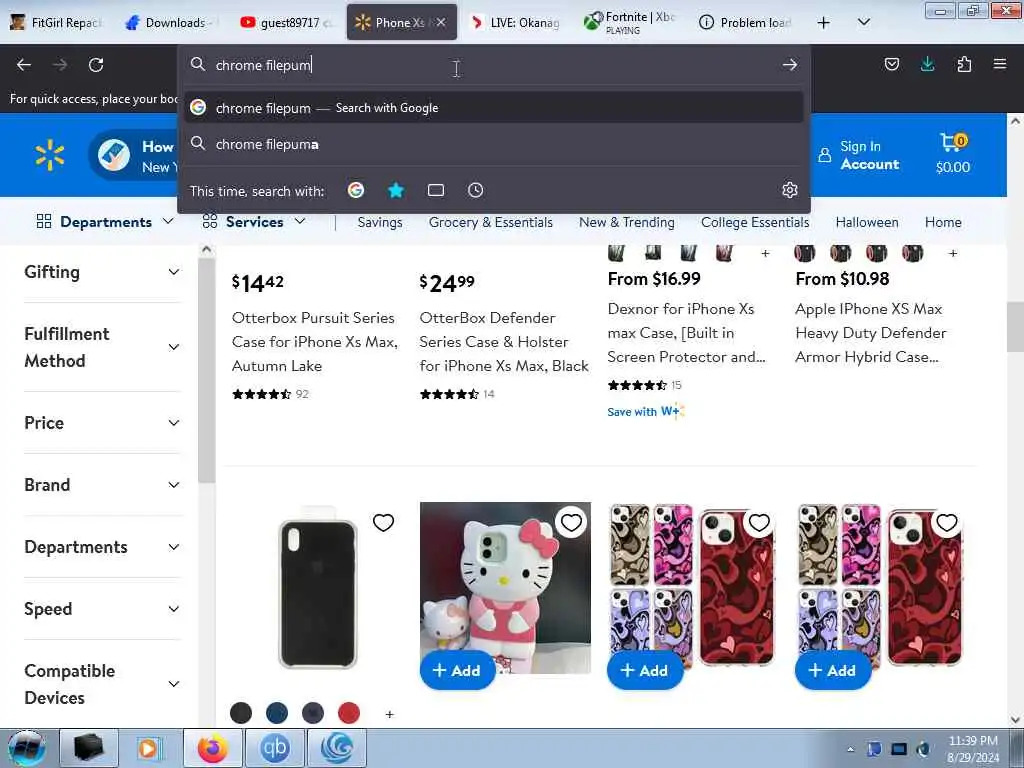Favorite the Hello Kitty case with heart
1024x768 pixels.
pos(571,522)
